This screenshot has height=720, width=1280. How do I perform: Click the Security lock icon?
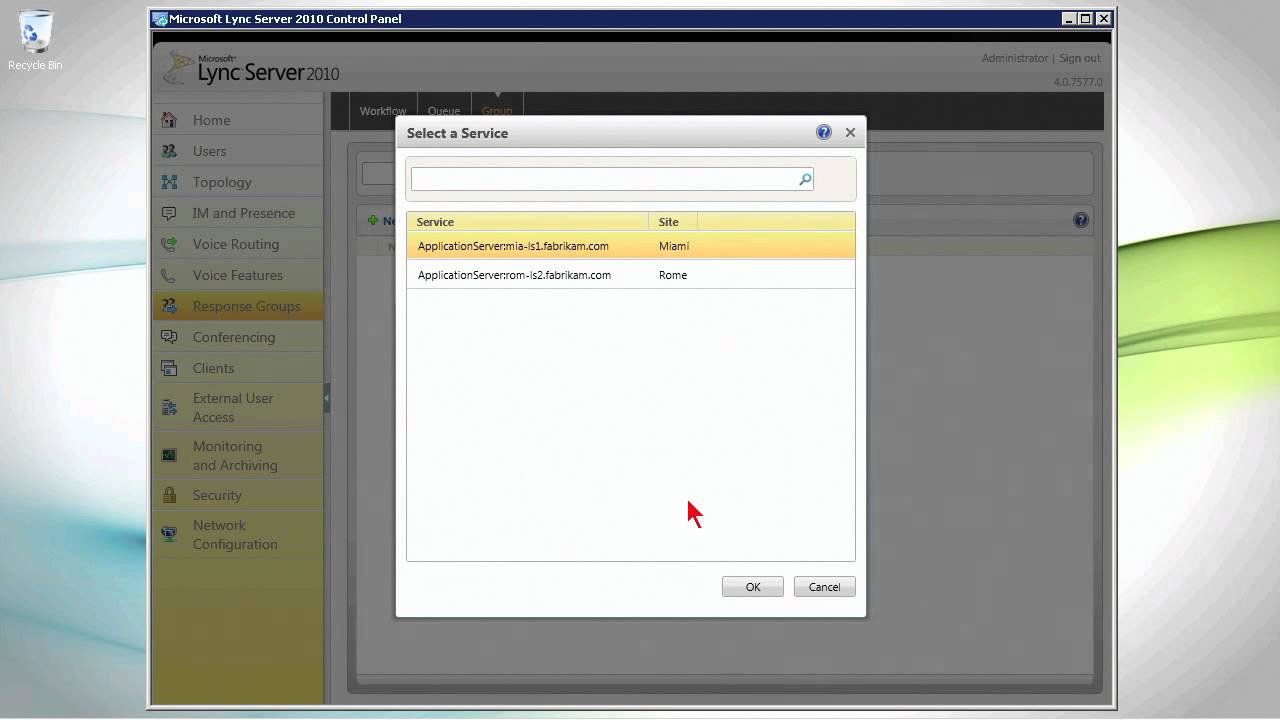pyautogui.click(x=170, y=495)
